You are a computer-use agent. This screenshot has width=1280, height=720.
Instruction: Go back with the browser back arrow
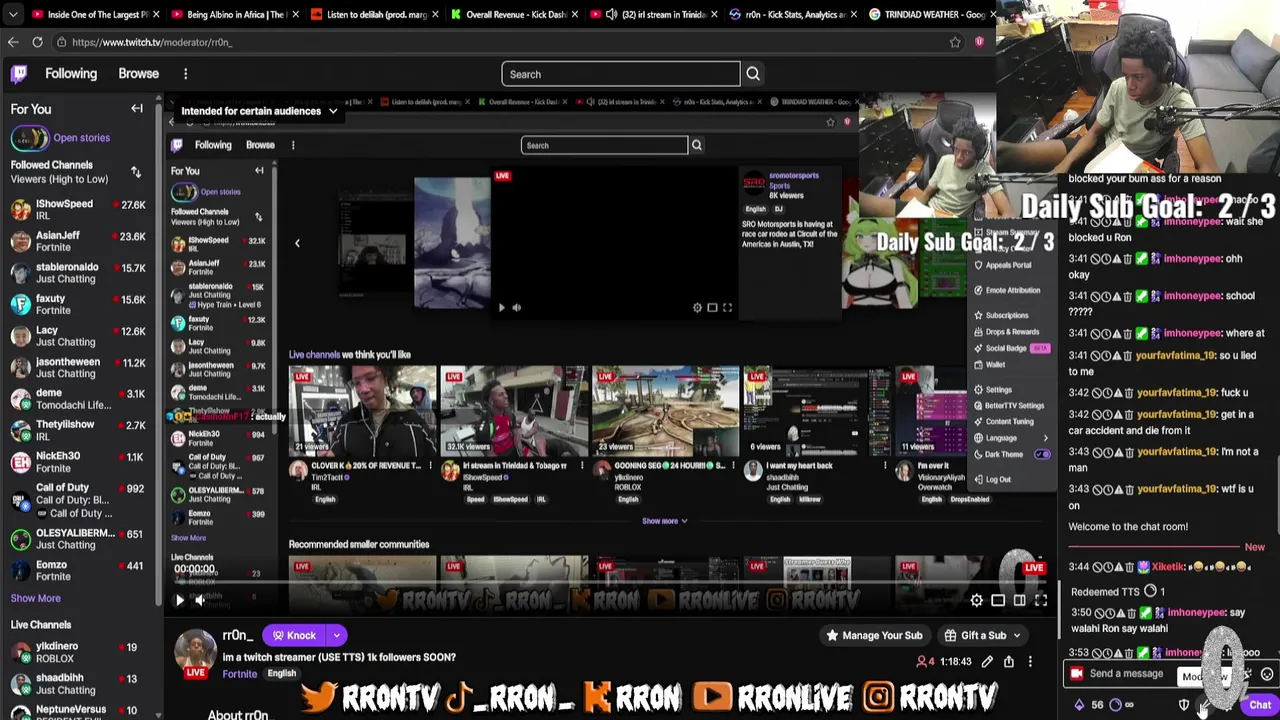point(13,42)
